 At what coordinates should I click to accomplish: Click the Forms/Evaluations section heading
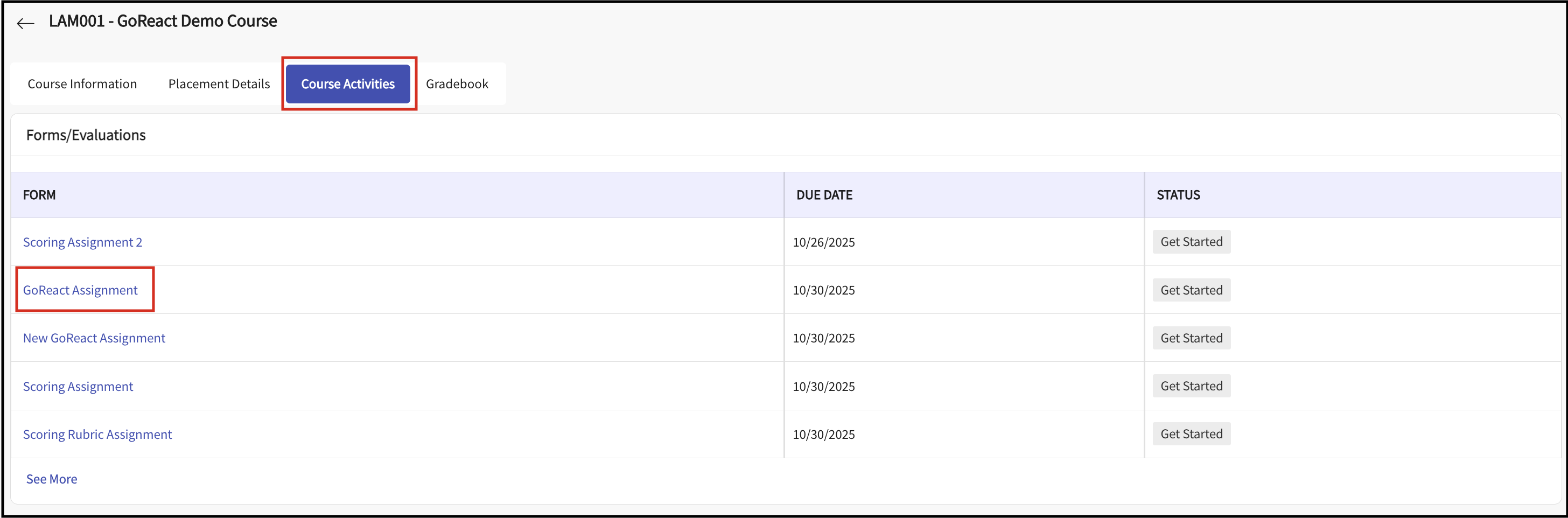pyautogui.click(x=86, y=135)
